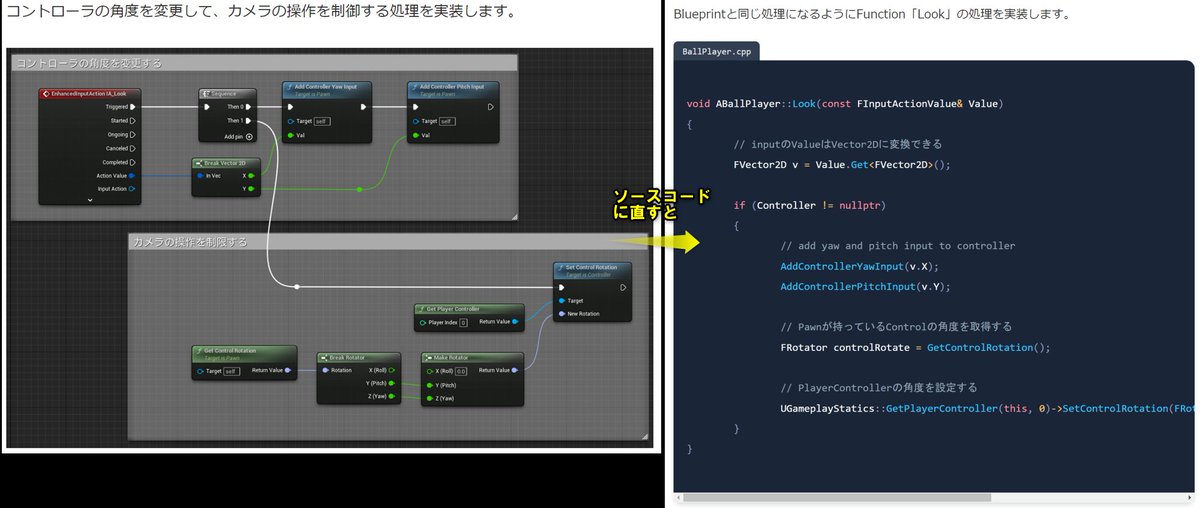Click the X (Roll) 0.0 value field

(462, 370)
